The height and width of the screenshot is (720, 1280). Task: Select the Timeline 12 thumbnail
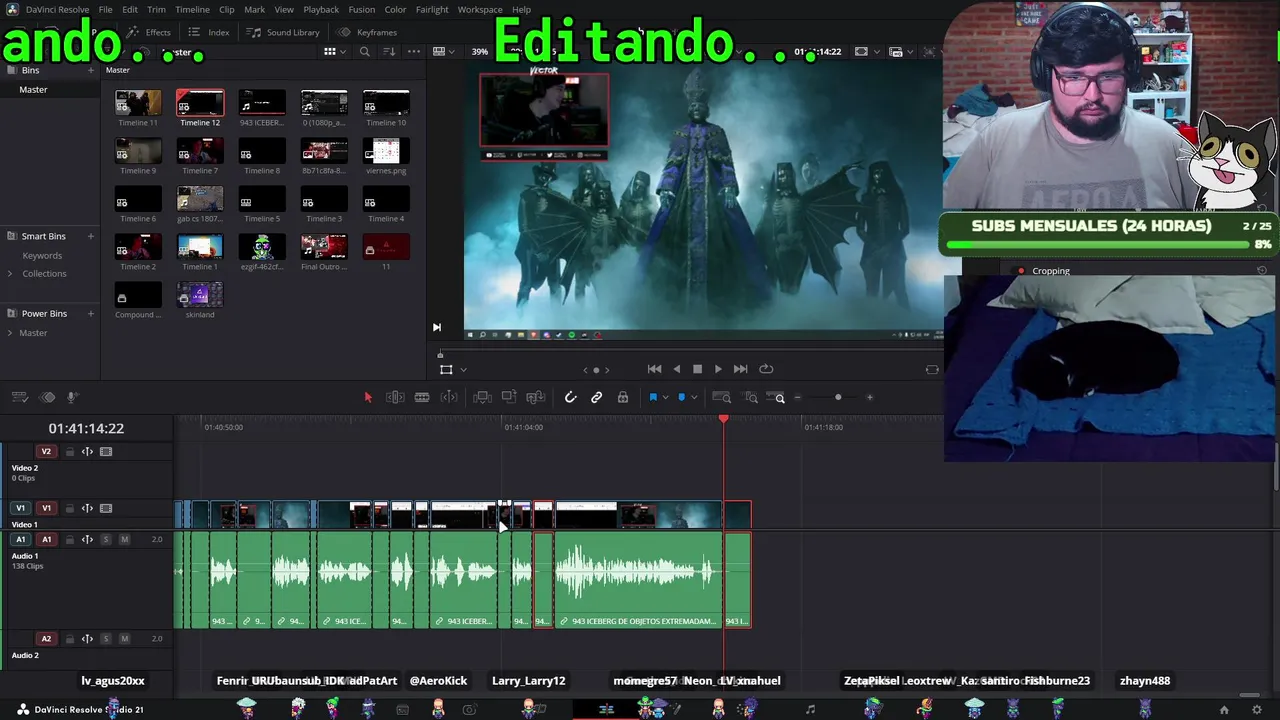click(x=200, y=103)
